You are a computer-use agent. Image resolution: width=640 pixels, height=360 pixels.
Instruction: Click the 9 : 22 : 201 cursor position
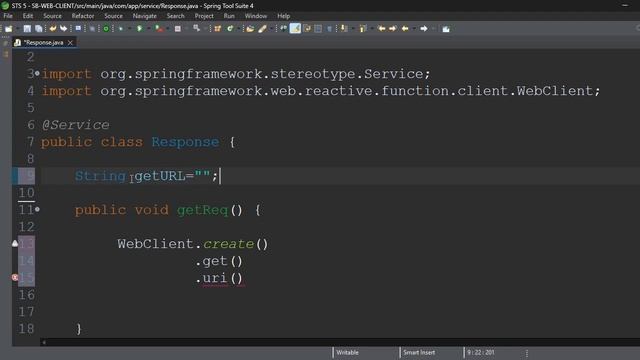(481, 352)
